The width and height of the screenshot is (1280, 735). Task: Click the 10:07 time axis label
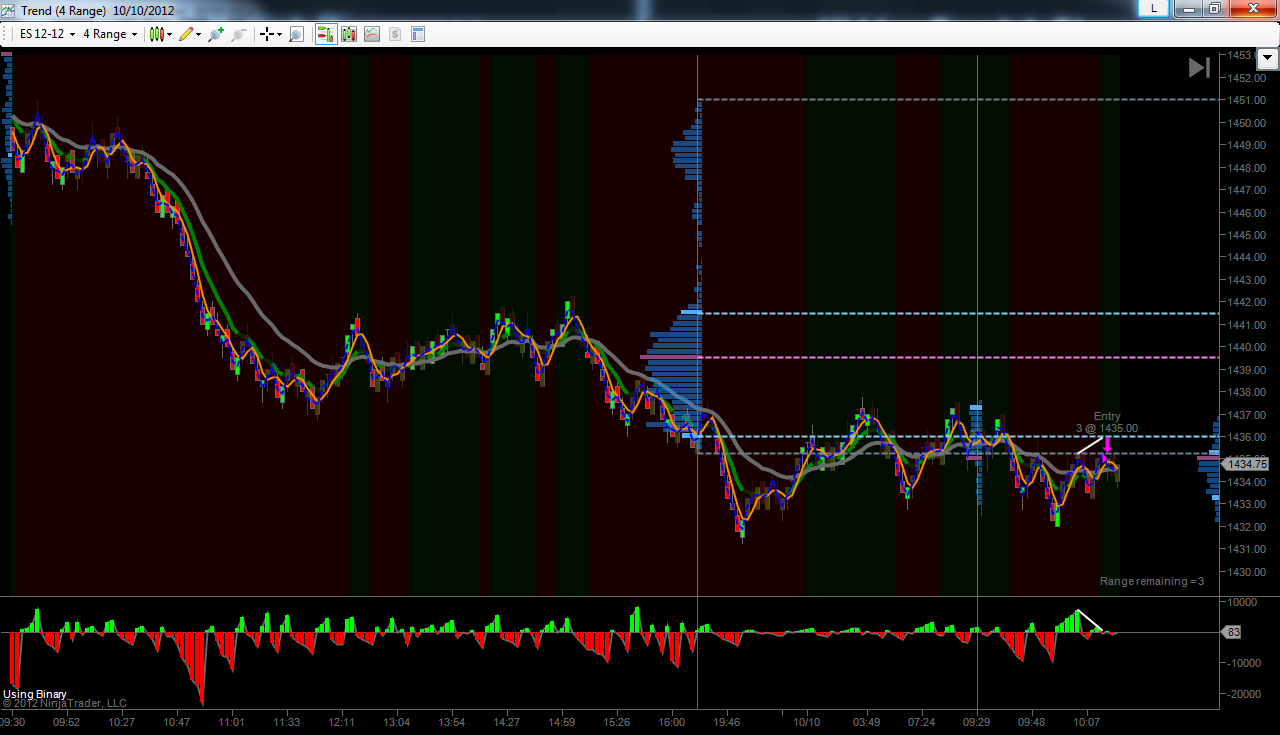pos(1087,722)
